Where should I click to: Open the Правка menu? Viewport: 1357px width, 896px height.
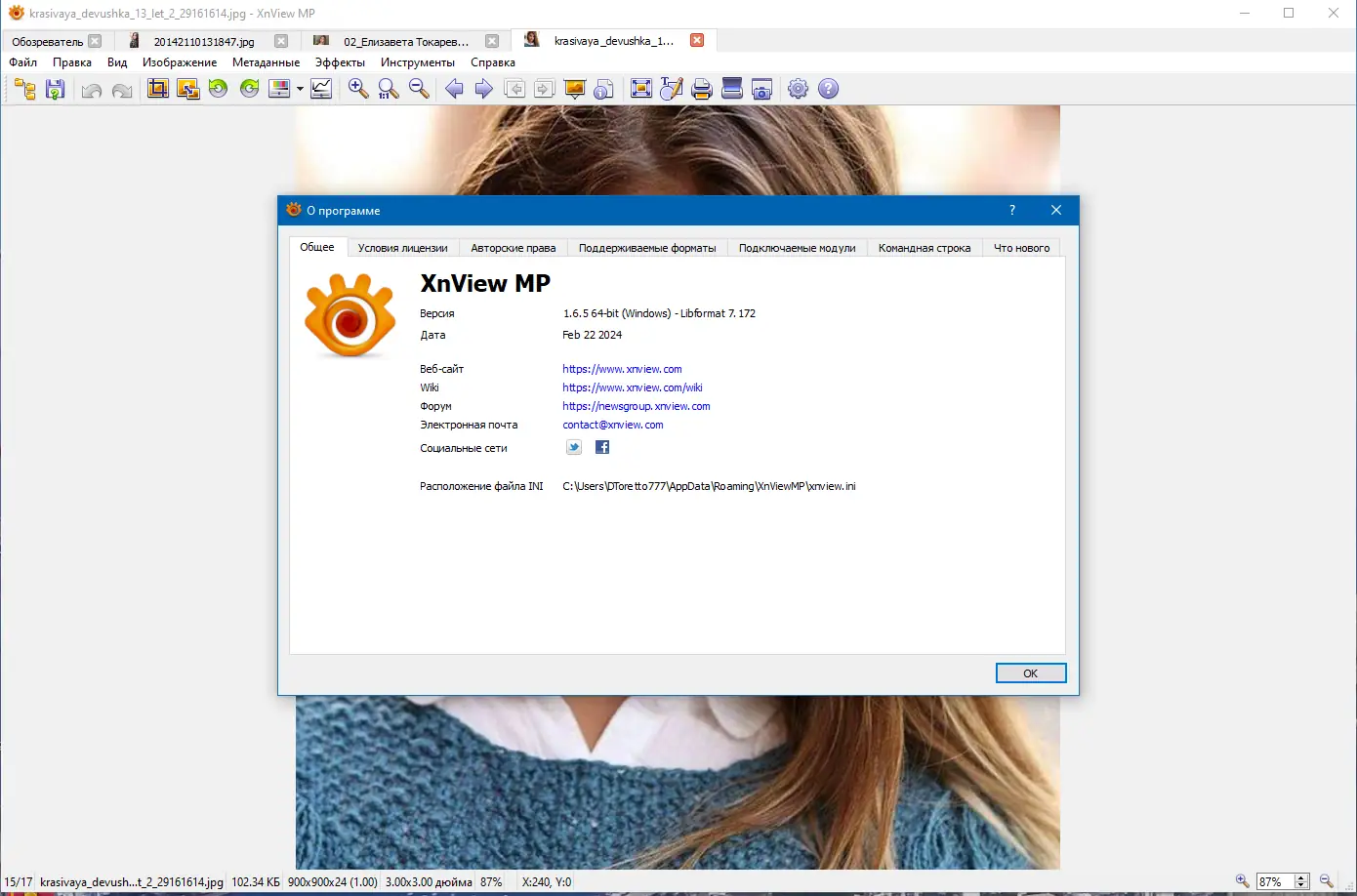coord(72,62)
